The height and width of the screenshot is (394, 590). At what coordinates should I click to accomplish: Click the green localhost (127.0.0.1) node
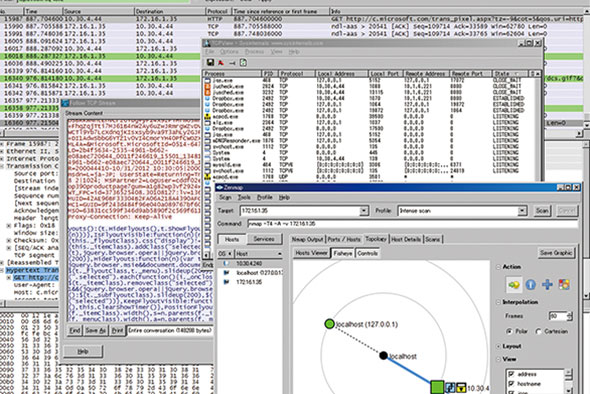329,324
